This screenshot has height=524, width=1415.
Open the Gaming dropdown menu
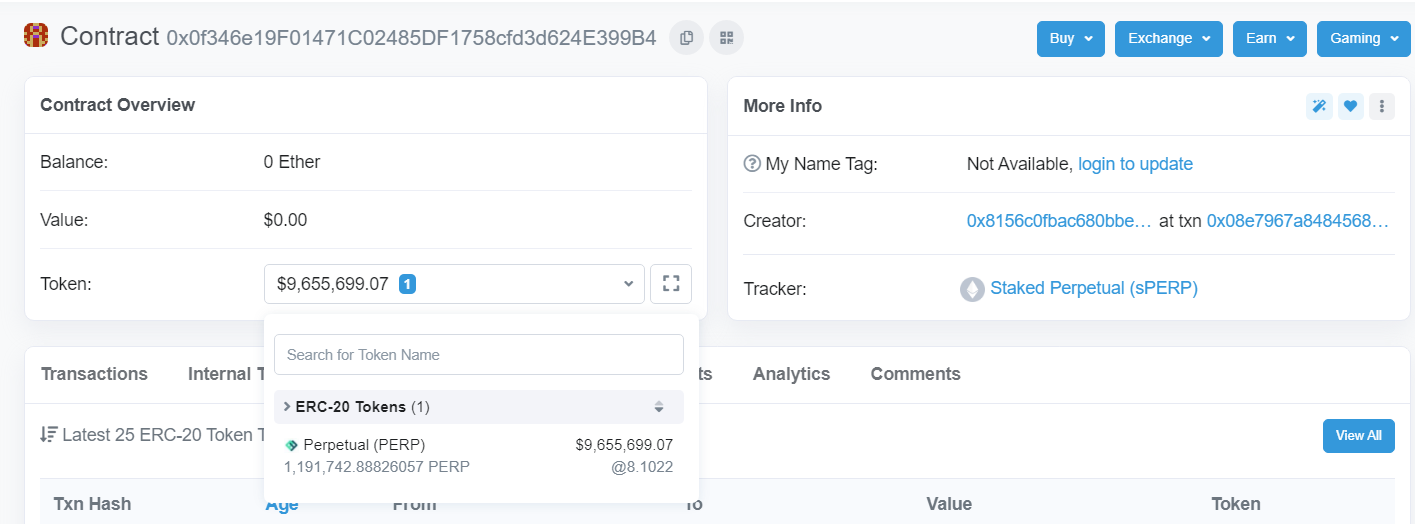[1364, 38]
